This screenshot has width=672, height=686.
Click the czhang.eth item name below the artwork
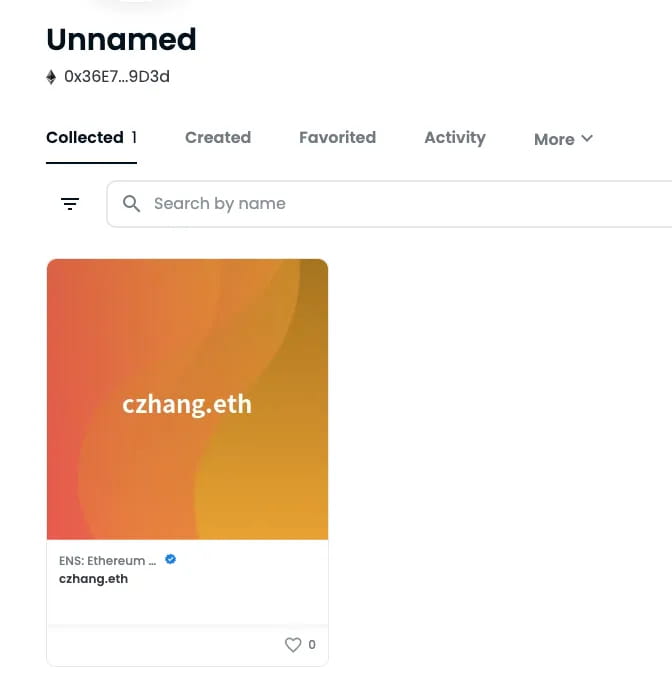pos(93,578)
